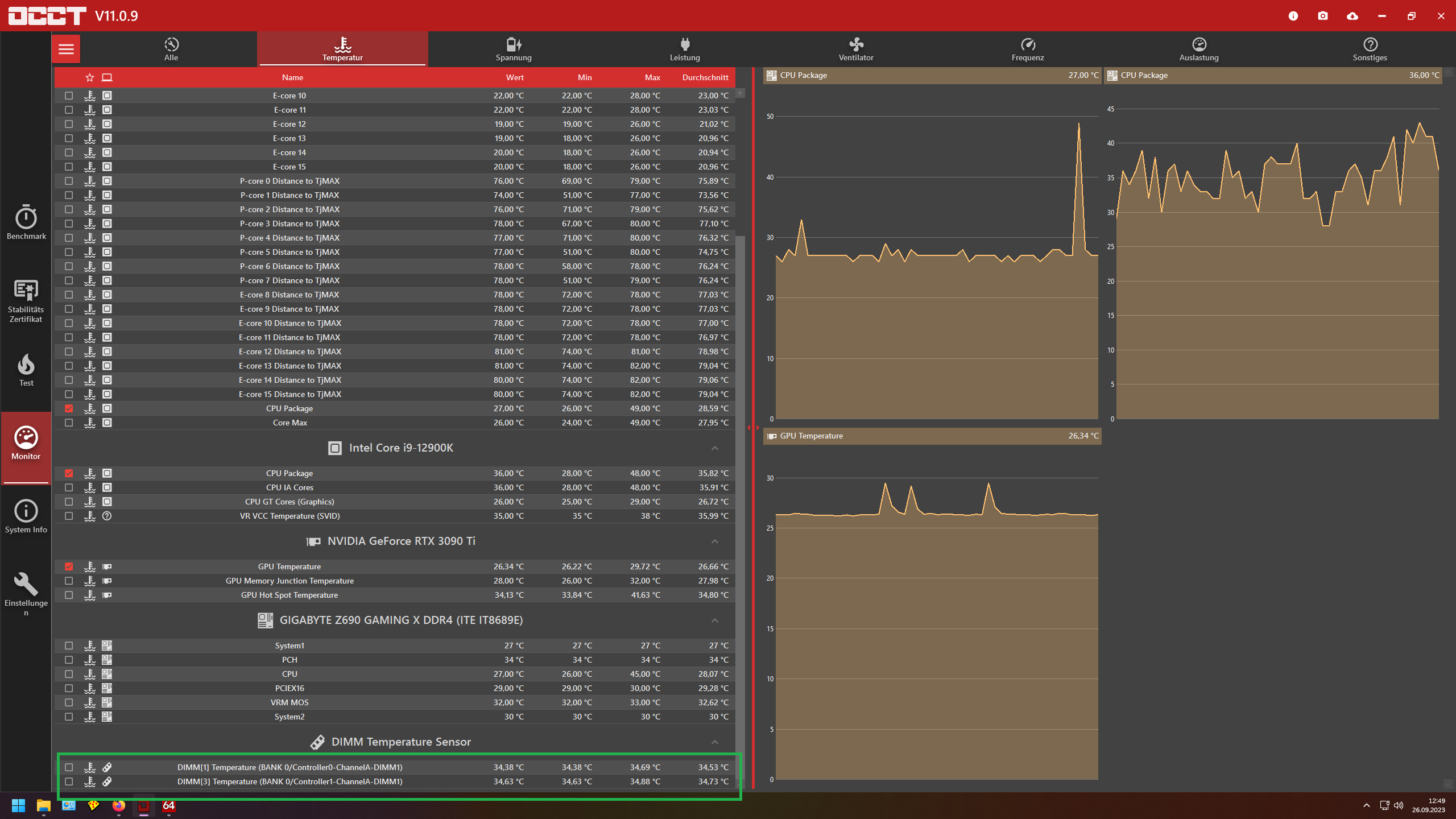The height and width of the screenshot is (819, 1456).
Task: Switch to the Sonstiges tab
Action: point(1370,49)
